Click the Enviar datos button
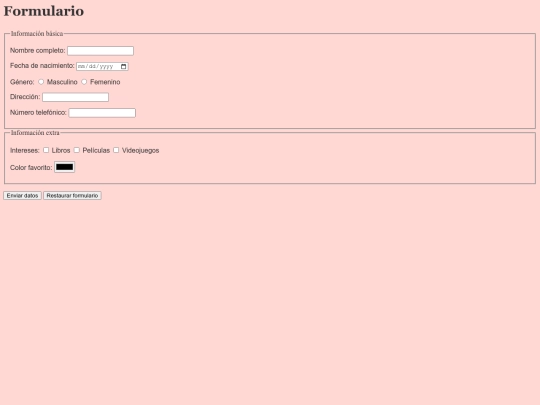540x405 pixels. pyautogui.click(x=22, y=196)
